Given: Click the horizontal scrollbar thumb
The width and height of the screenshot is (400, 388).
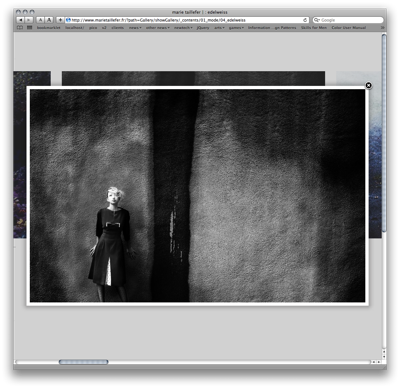Looking at the screenshot, I should [83, 362].
